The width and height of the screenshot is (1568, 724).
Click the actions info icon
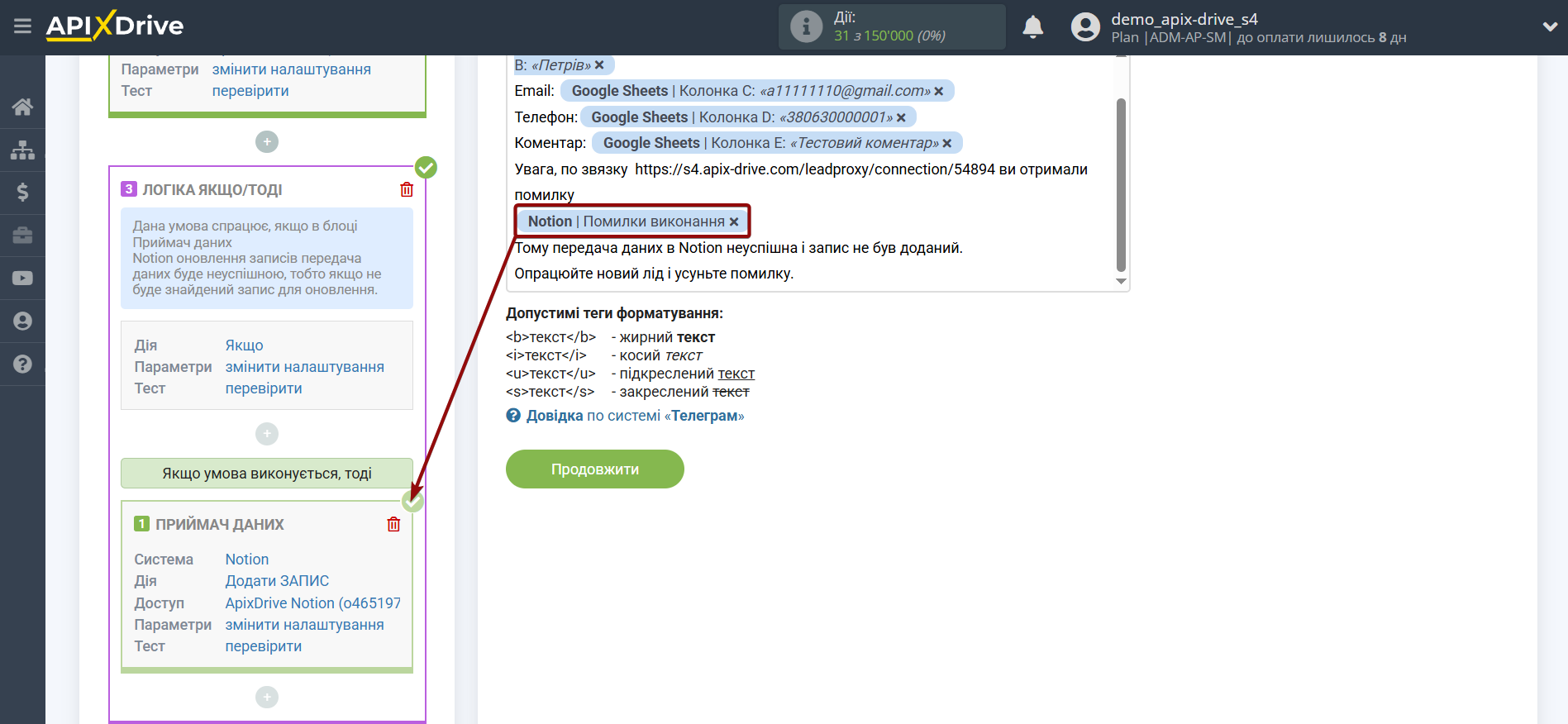[x=806, y=26]
